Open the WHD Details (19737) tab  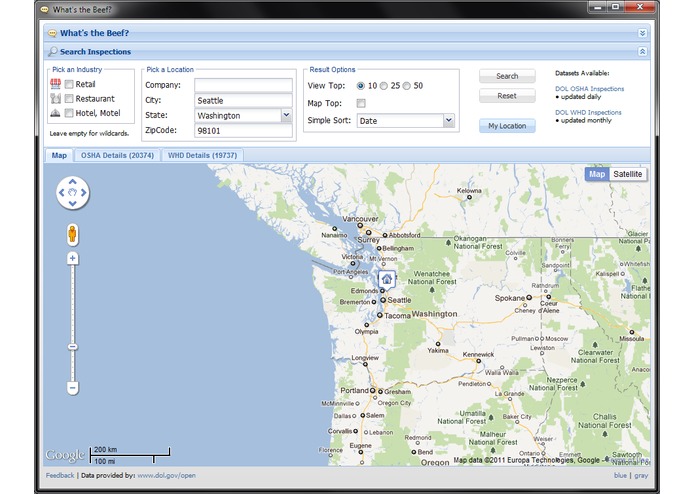tap(203, 156)
